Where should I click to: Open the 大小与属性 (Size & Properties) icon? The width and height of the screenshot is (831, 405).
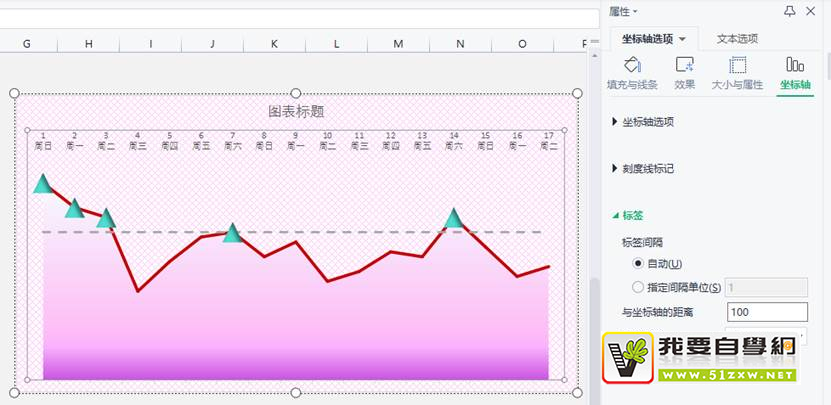tap(738, 74)
